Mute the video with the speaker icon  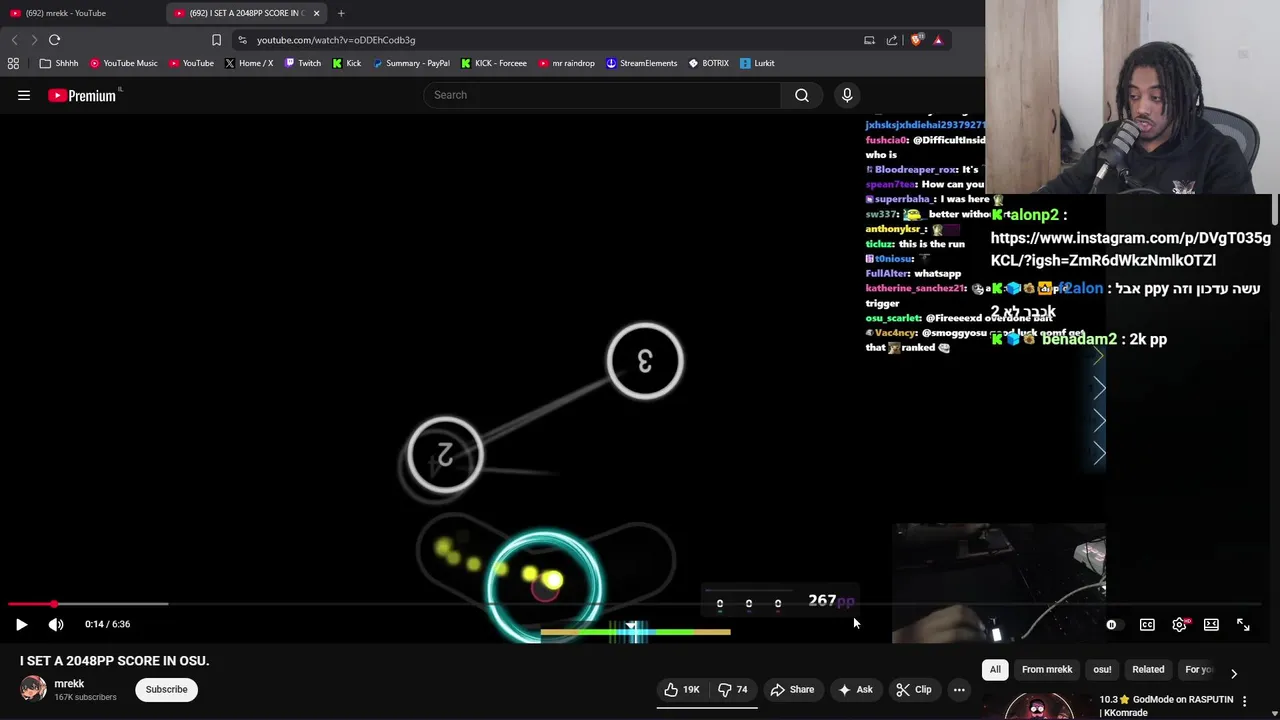pyautogui.click(x=56, y=624)
